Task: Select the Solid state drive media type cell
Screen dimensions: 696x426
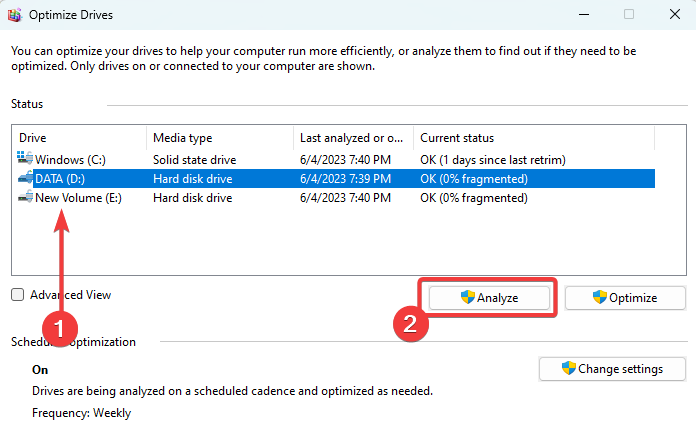Action: click(x=195, y=159)
